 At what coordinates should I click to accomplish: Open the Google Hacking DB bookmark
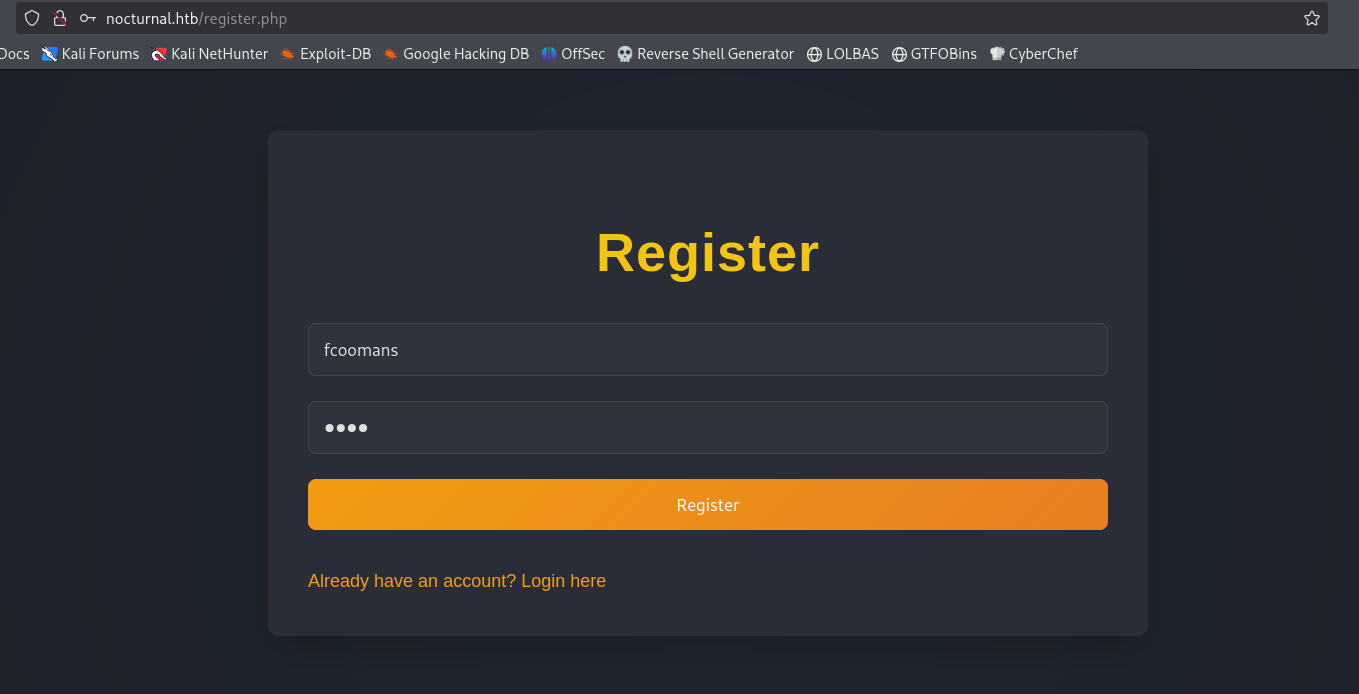click(x=455, y=54)
